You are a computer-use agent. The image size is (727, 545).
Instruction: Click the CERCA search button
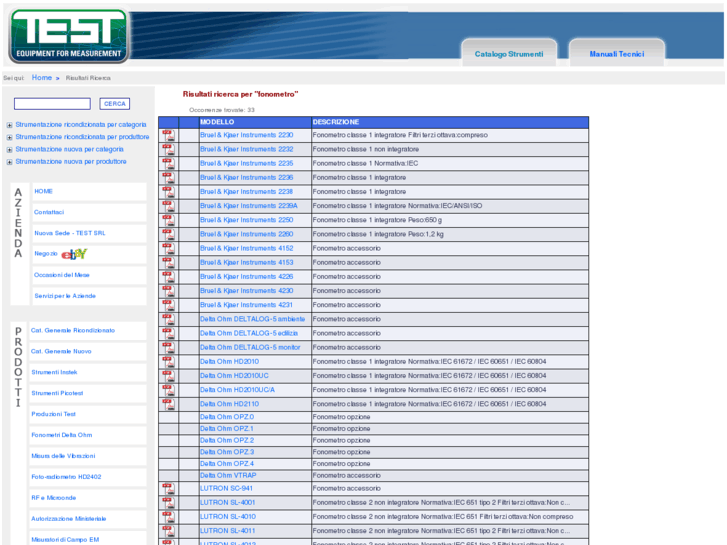(x=115, y=104)
